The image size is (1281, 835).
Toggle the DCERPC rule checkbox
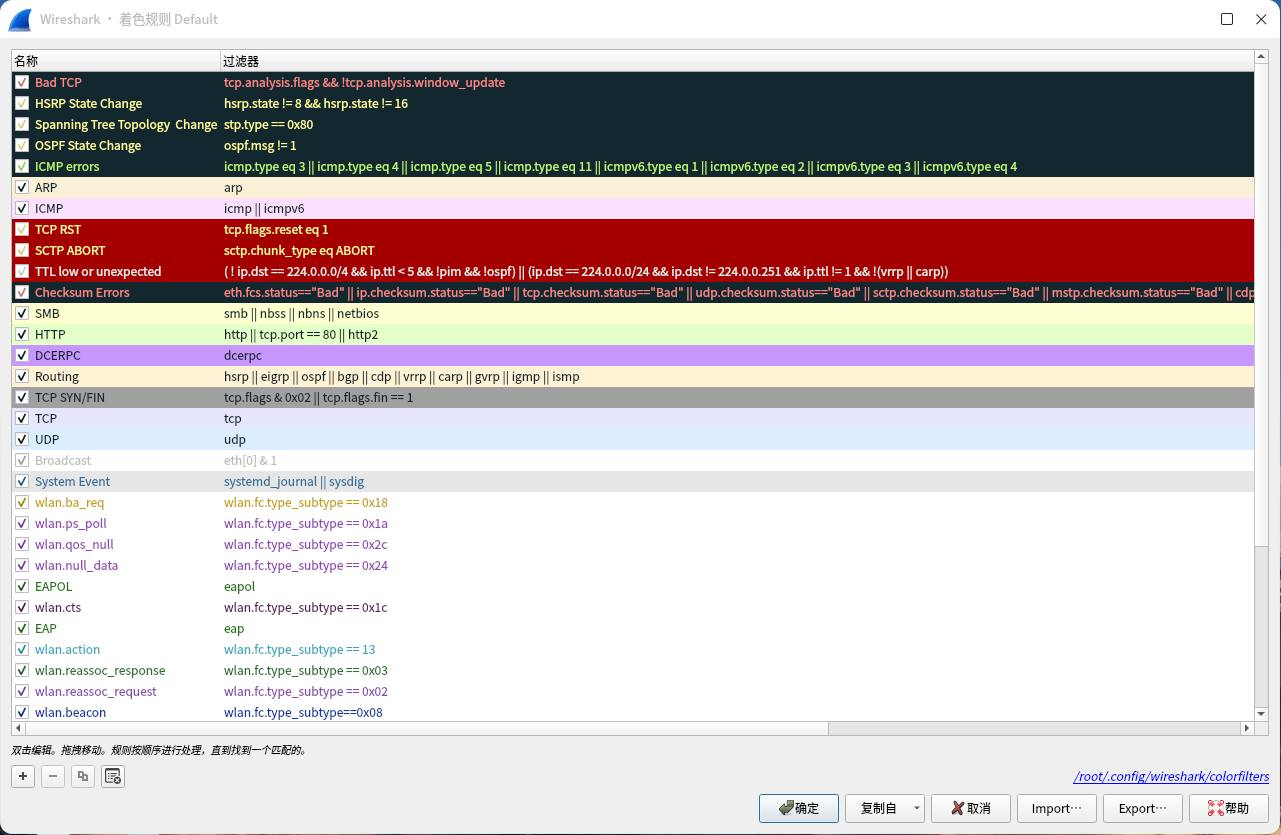(22, 356)
